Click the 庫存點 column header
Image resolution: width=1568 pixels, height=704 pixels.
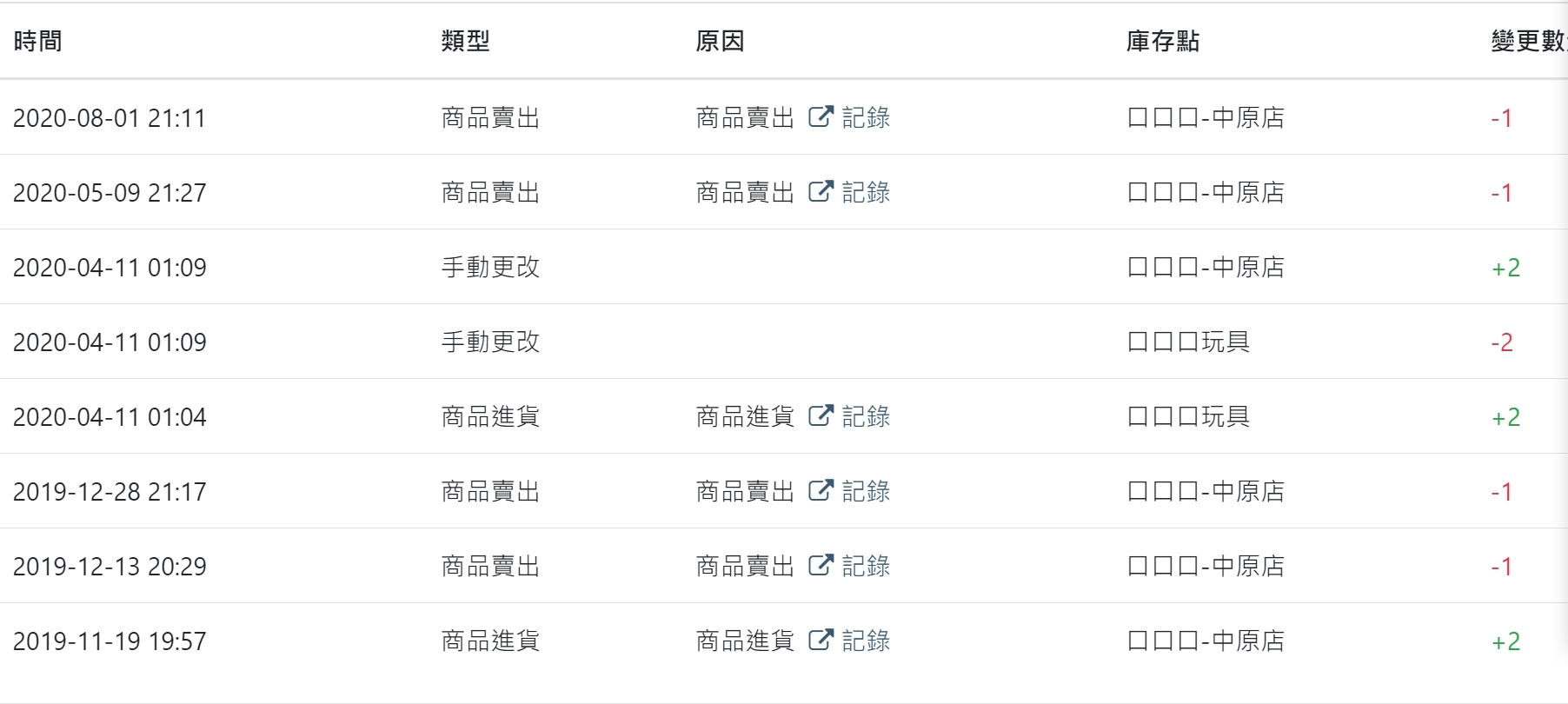click(1162, 41)
